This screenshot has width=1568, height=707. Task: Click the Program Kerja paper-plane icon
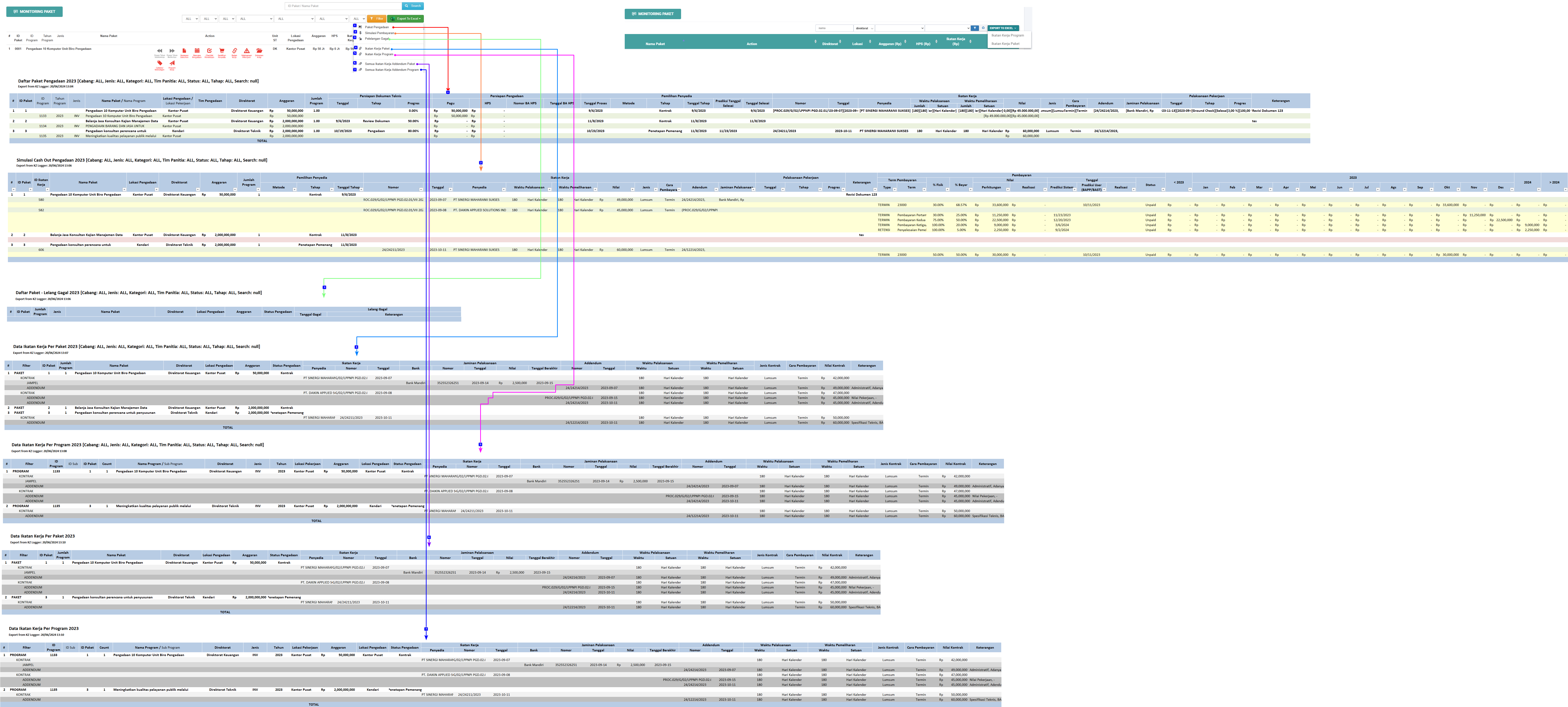click(172, 63)
